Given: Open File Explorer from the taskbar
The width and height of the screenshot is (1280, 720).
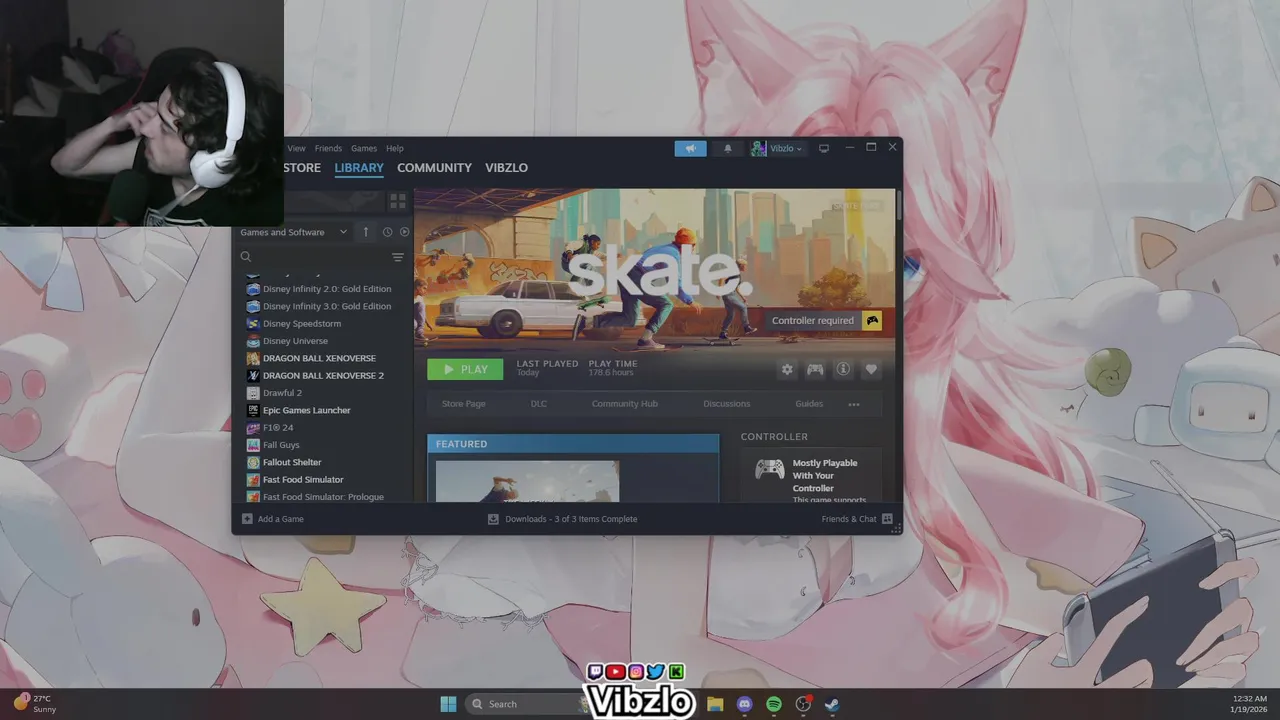Looking at the screenshot, I should pyautogui.click(x=715, y=704).
